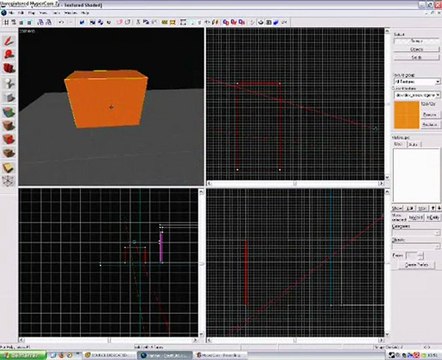Click the Copy toolbar icon

[146, 22]
